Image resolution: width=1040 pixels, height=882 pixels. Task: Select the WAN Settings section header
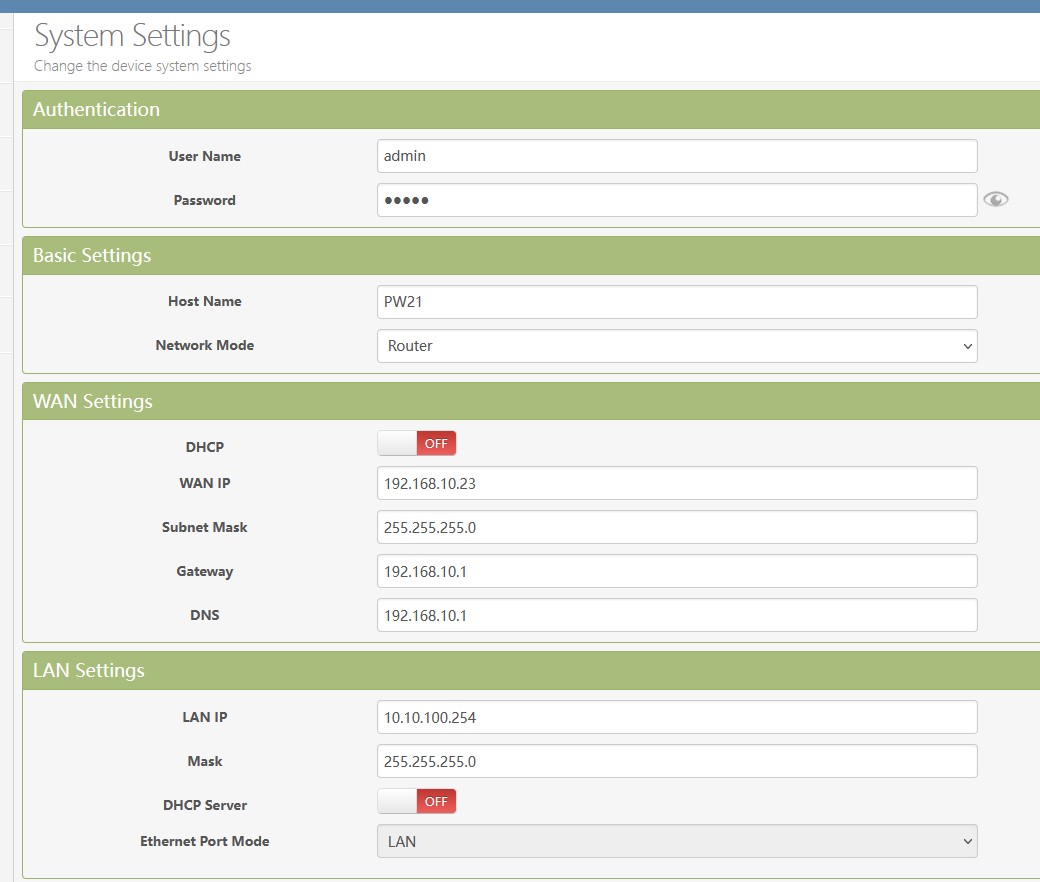(x=92, y=401)
